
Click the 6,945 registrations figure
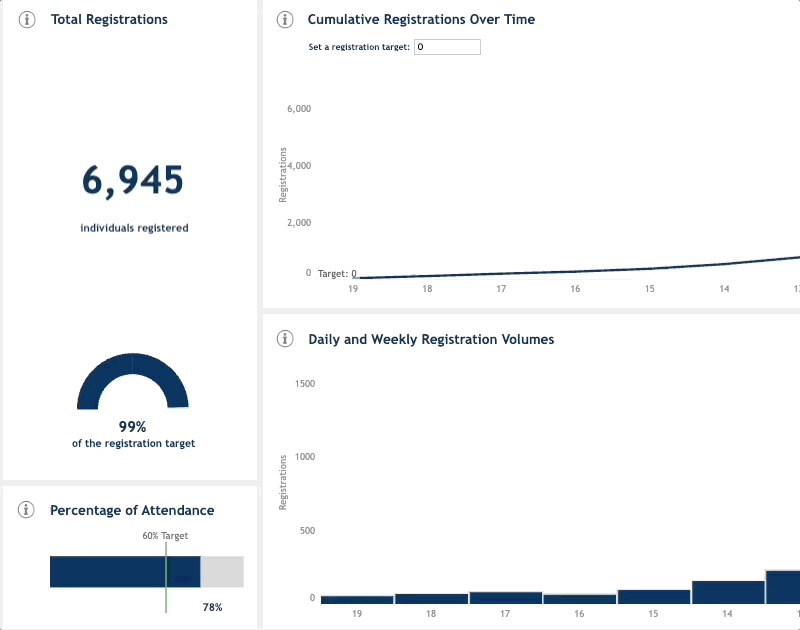click(x=133, y=181)
